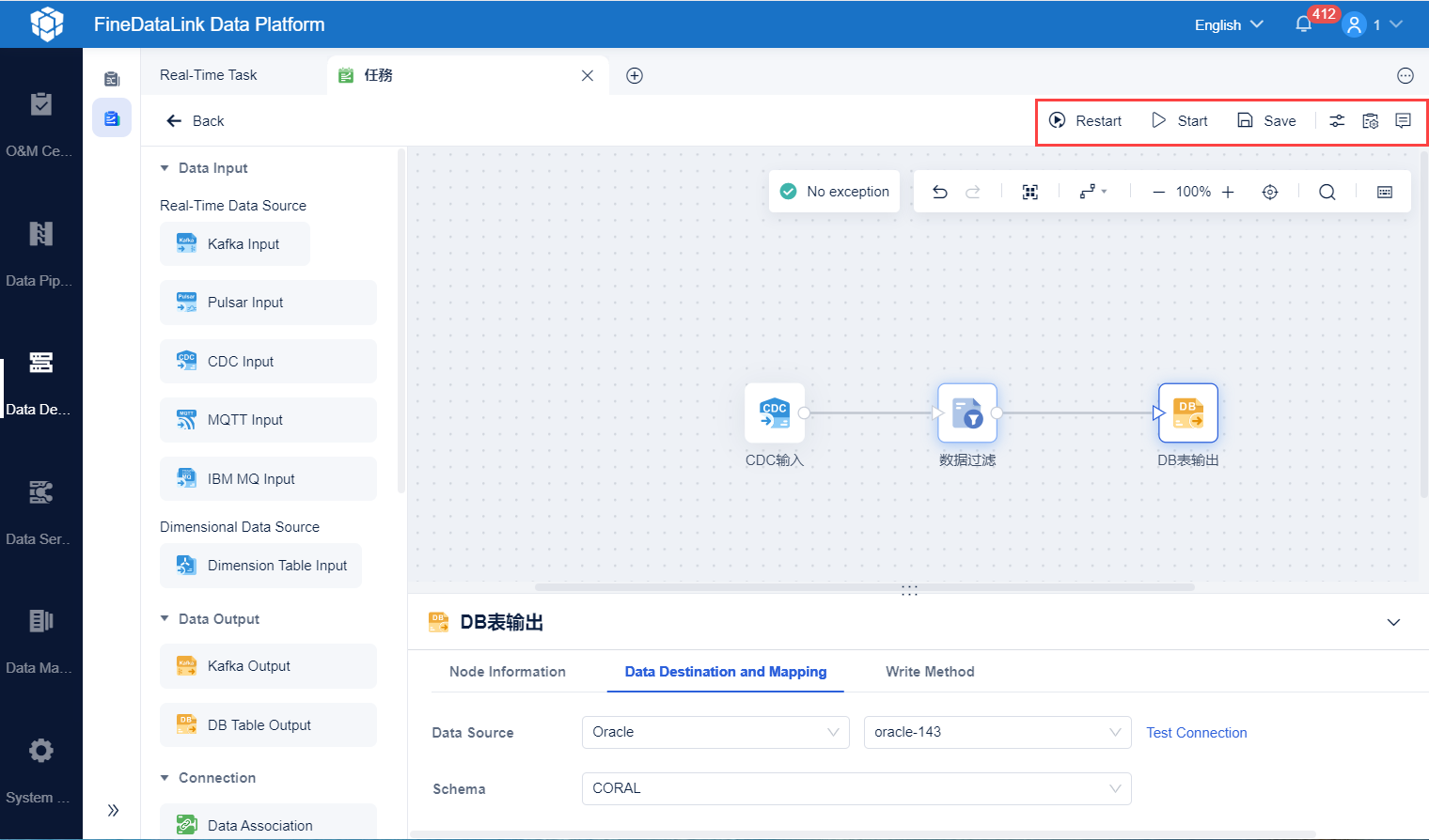Expand the left navigation sidebar
Image resolution: width=1429 pixels, height=840 pixels.
(113, 810)
